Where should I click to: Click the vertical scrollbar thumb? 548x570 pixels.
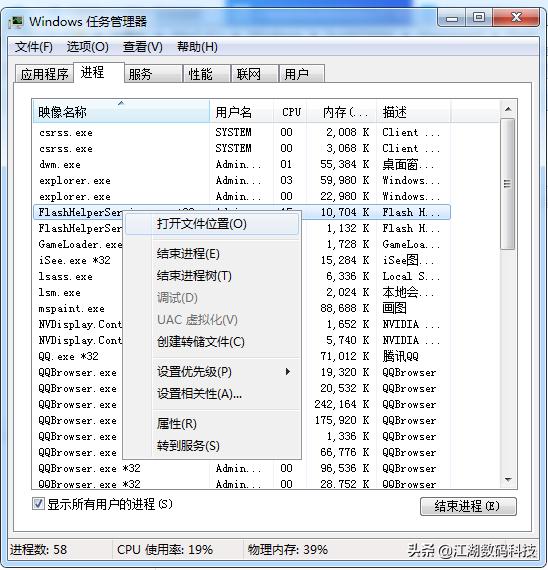pos(508,184)
